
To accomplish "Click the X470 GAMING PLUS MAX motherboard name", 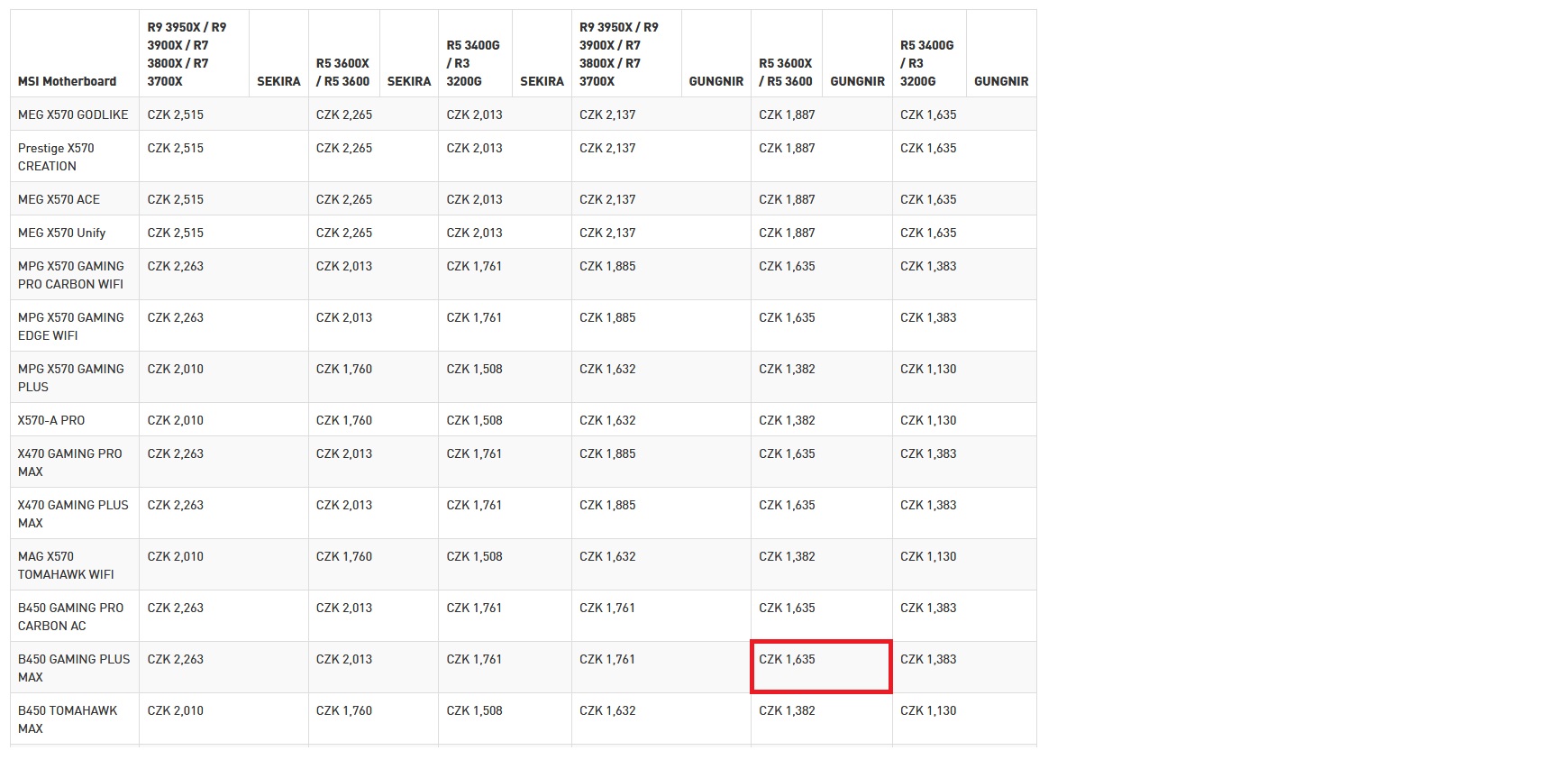I will point(73,514).
